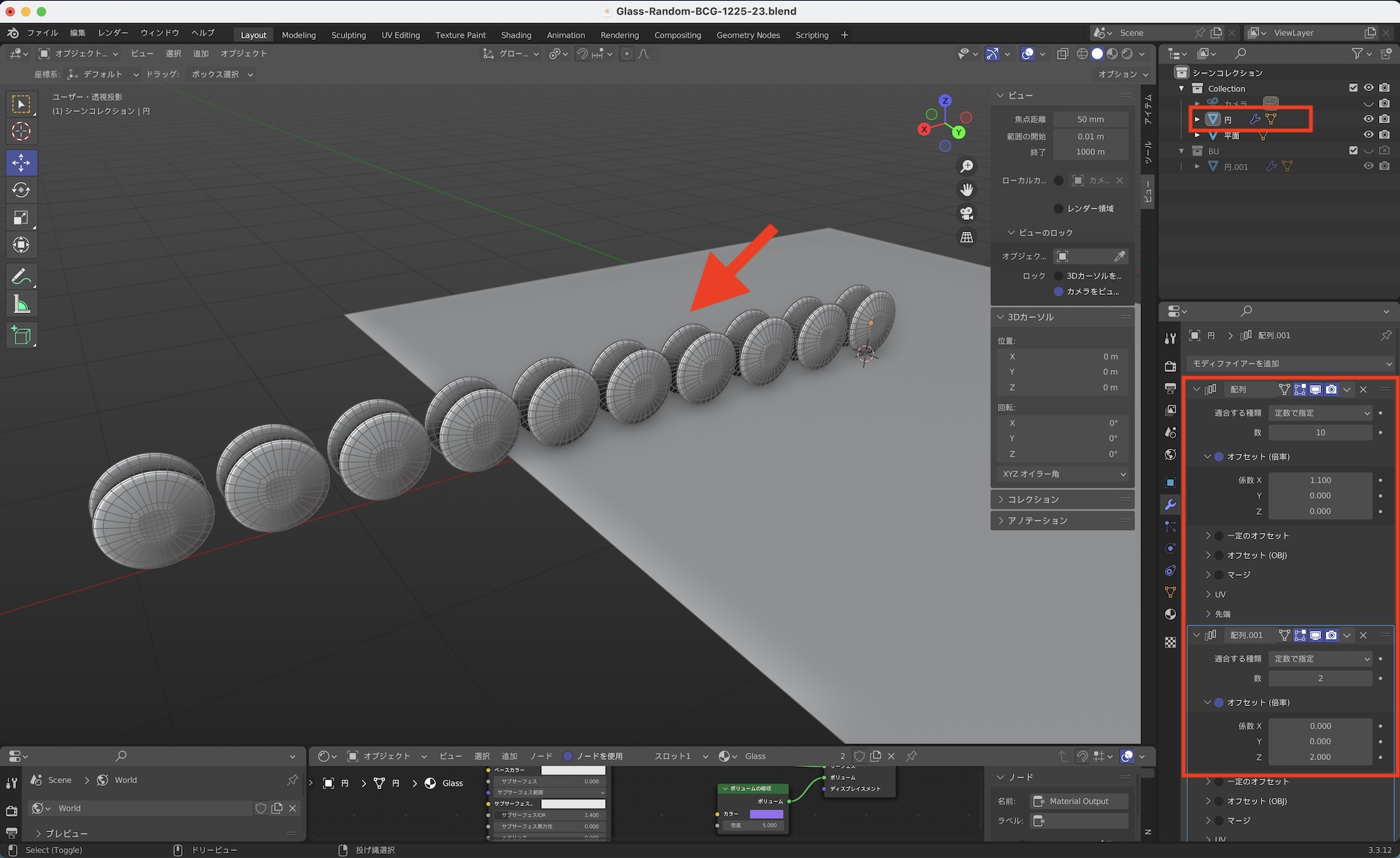Click the purple カラー swatch in node
This screenshot has height=858, width=1400.
click(x=766, y=814)
